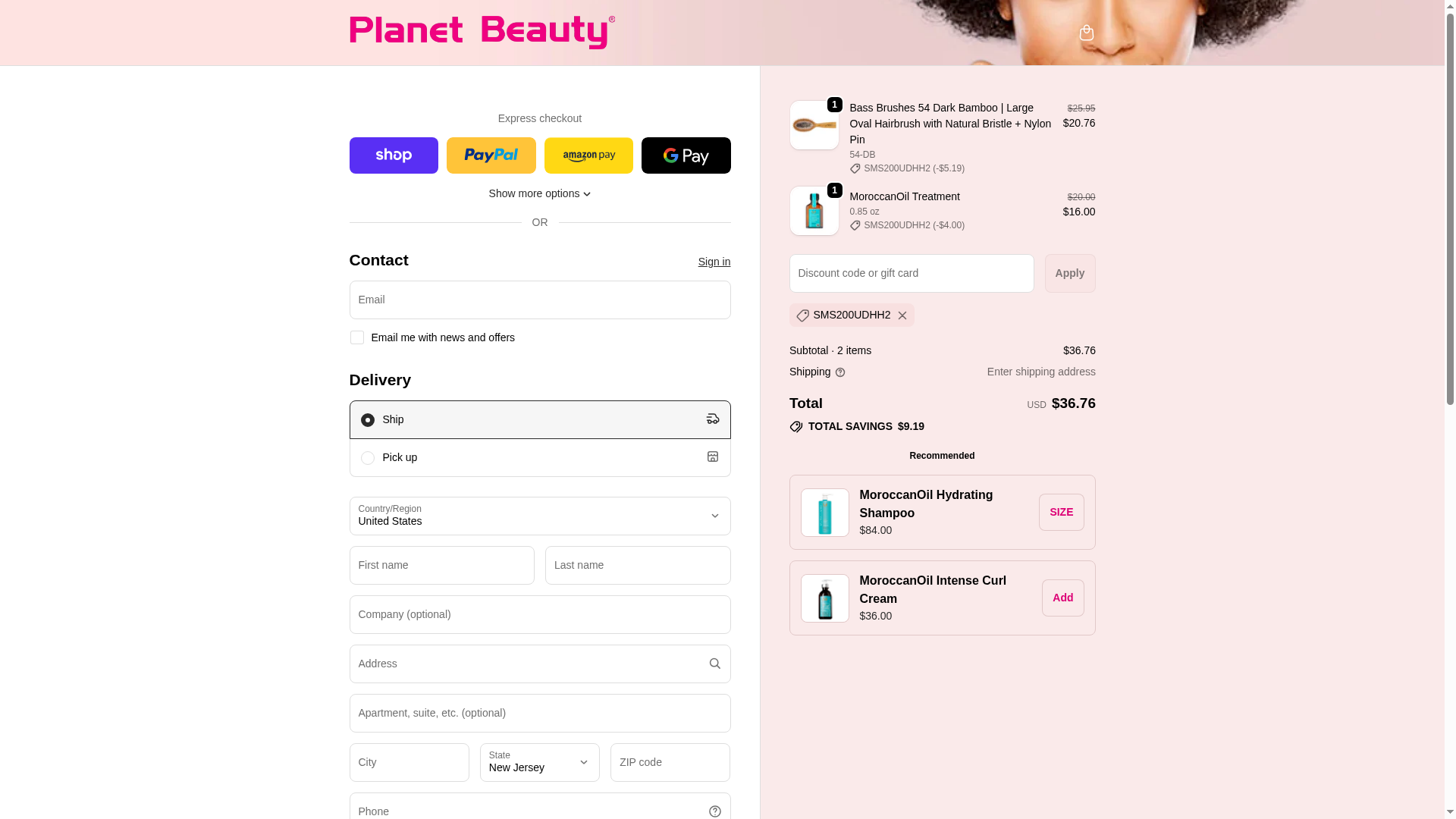1456x819 pixels.
Task: Pay with Shop Pay express button
Action: (x=394, y=155)
